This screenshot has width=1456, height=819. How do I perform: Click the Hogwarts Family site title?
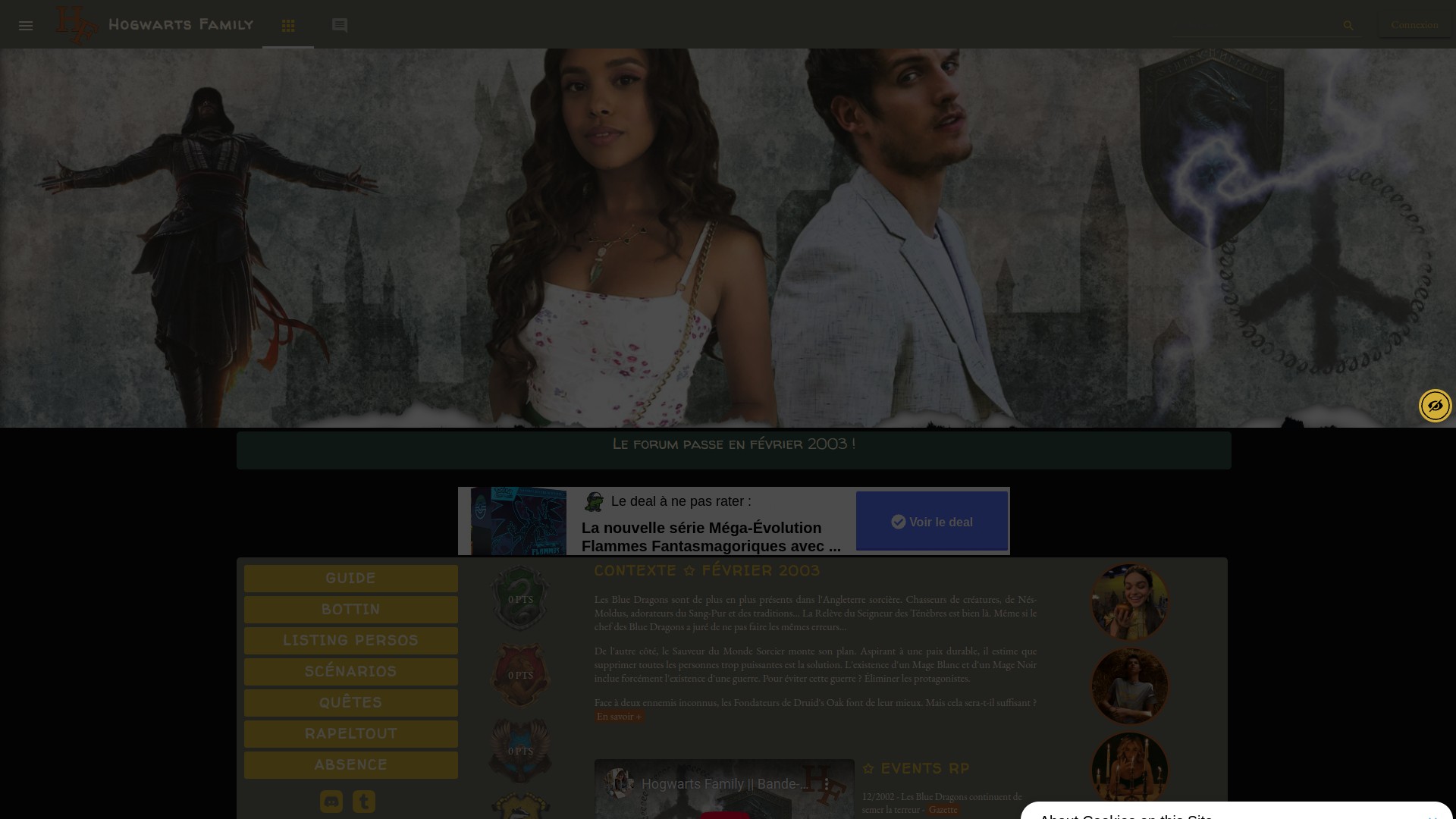180,25
